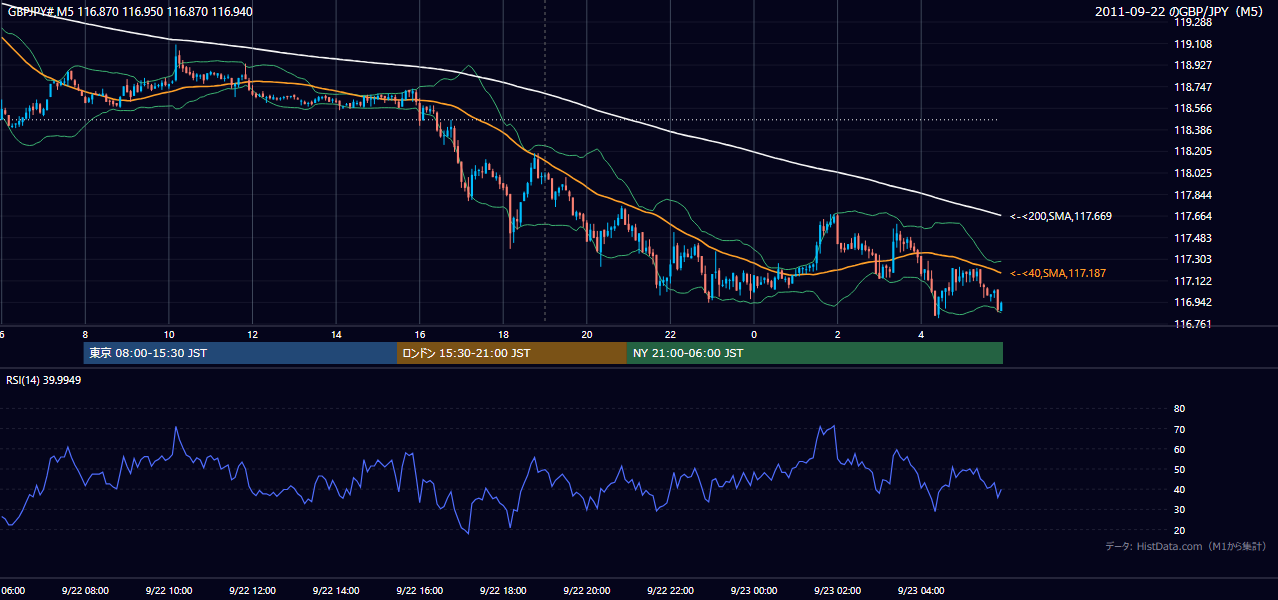Click the GBPJPY# M5 OHLC header text
Screen dimensions: 1278x600
(130, 11)
